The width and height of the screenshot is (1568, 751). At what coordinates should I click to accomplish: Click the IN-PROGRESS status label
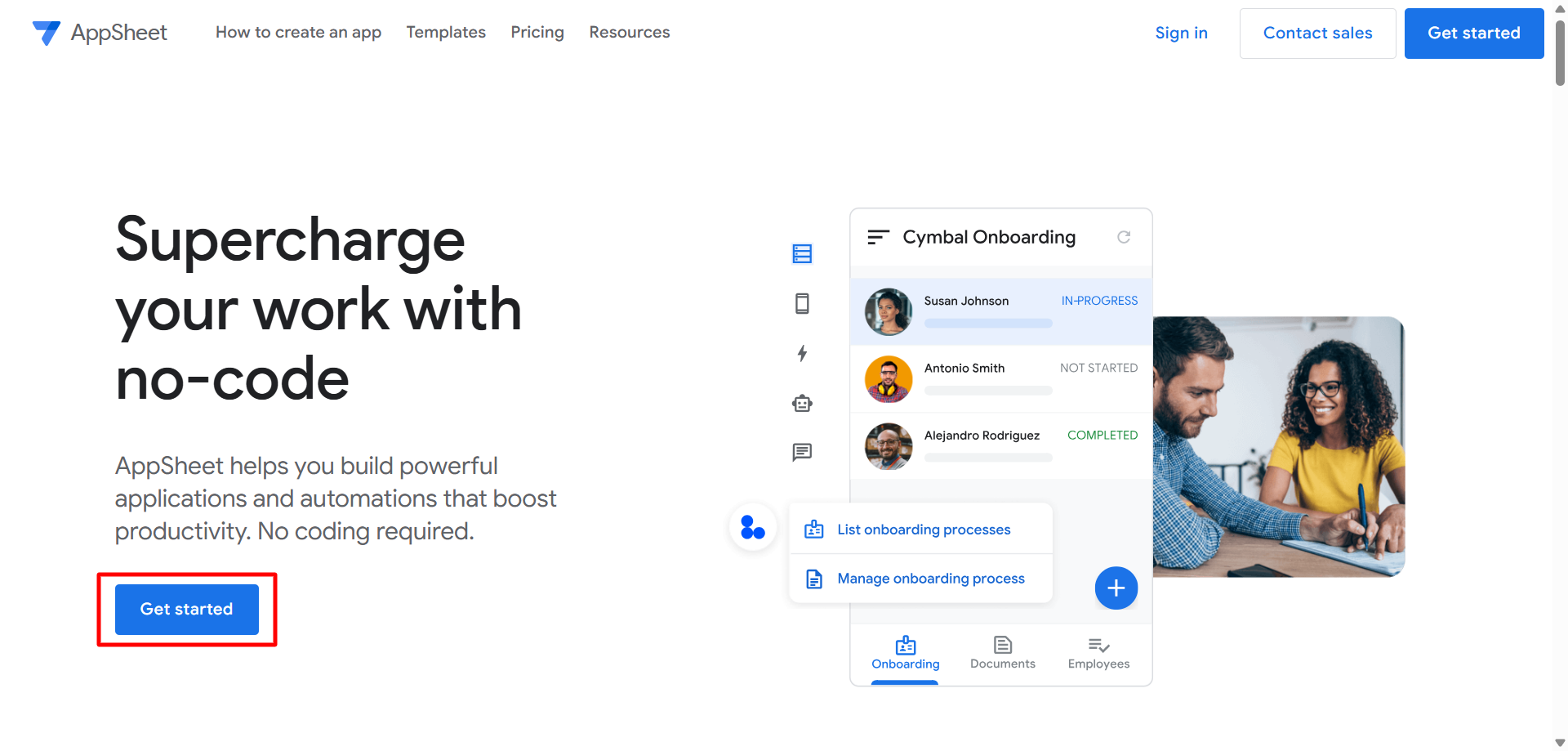[1099, 301]
